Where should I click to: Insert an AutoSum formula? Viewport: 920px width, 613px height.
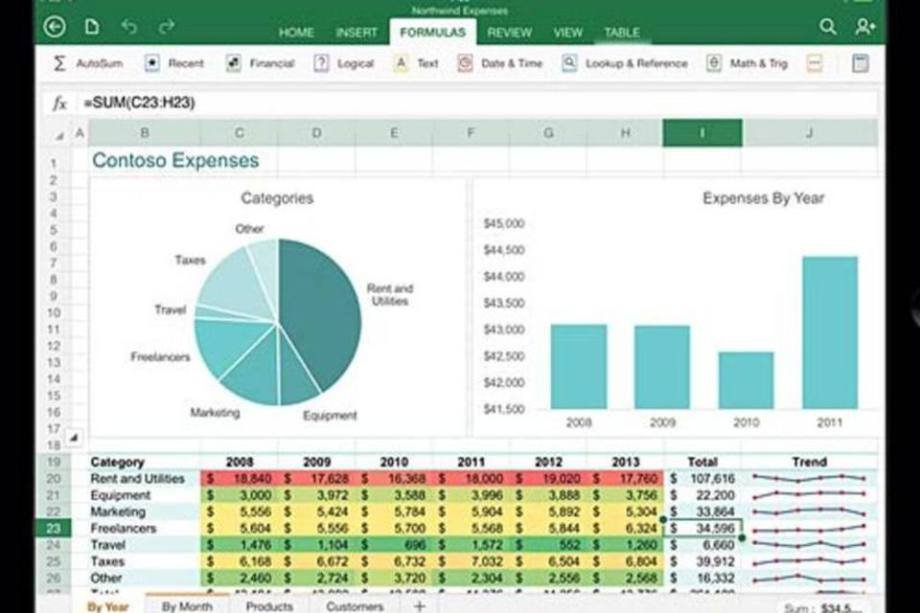(89, 63)
